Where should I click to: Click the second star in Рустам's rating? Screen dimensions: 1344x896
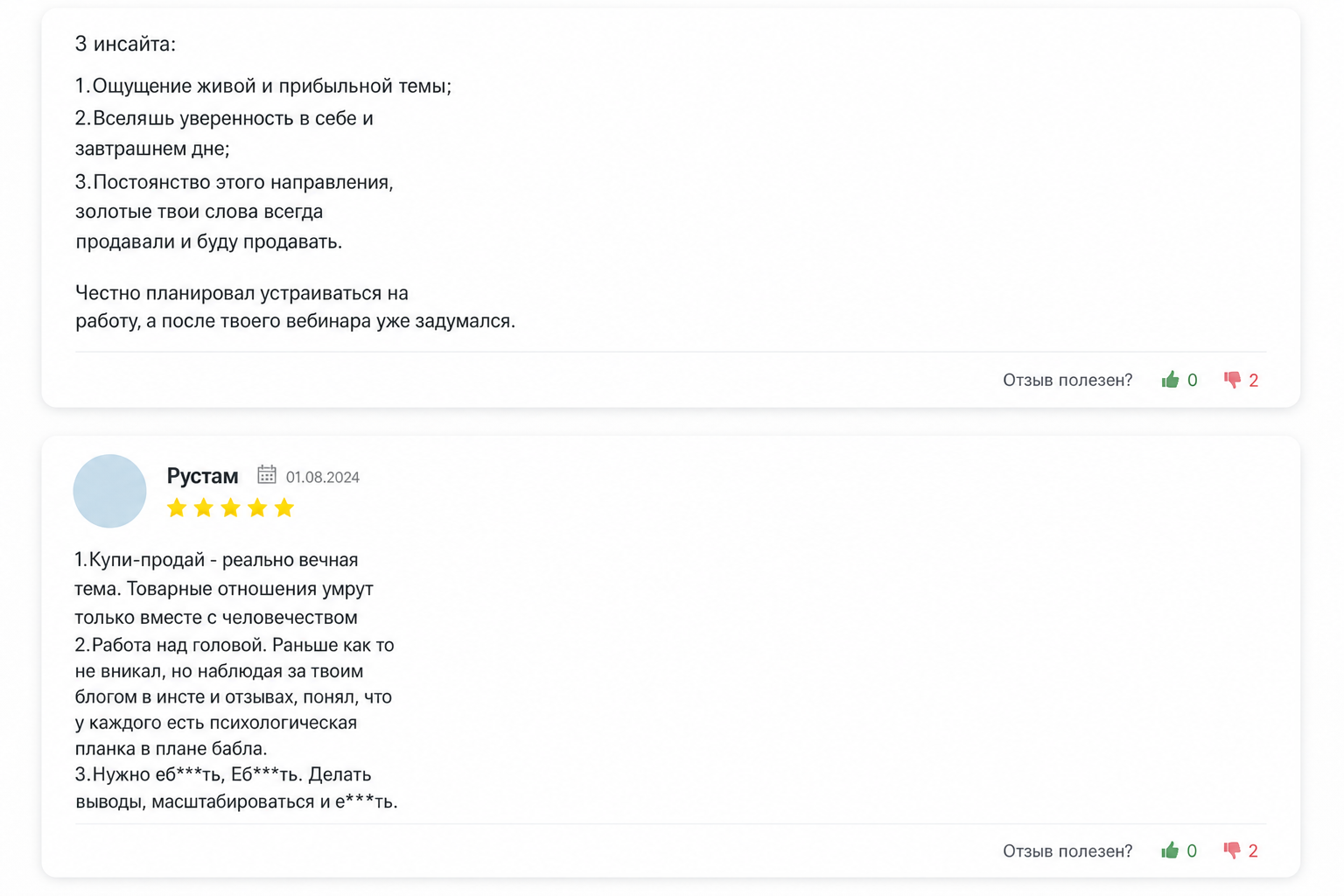(x=204, y=507)
